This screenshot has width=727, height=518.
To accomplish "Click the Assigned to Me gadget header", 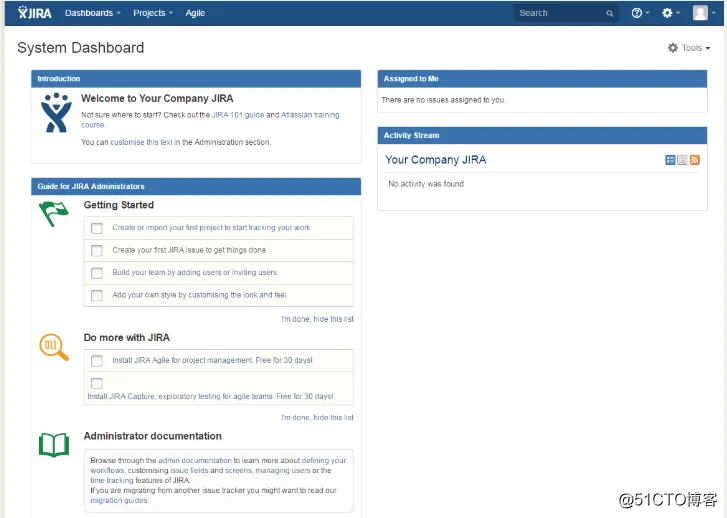I will click(x=542, y=79).
